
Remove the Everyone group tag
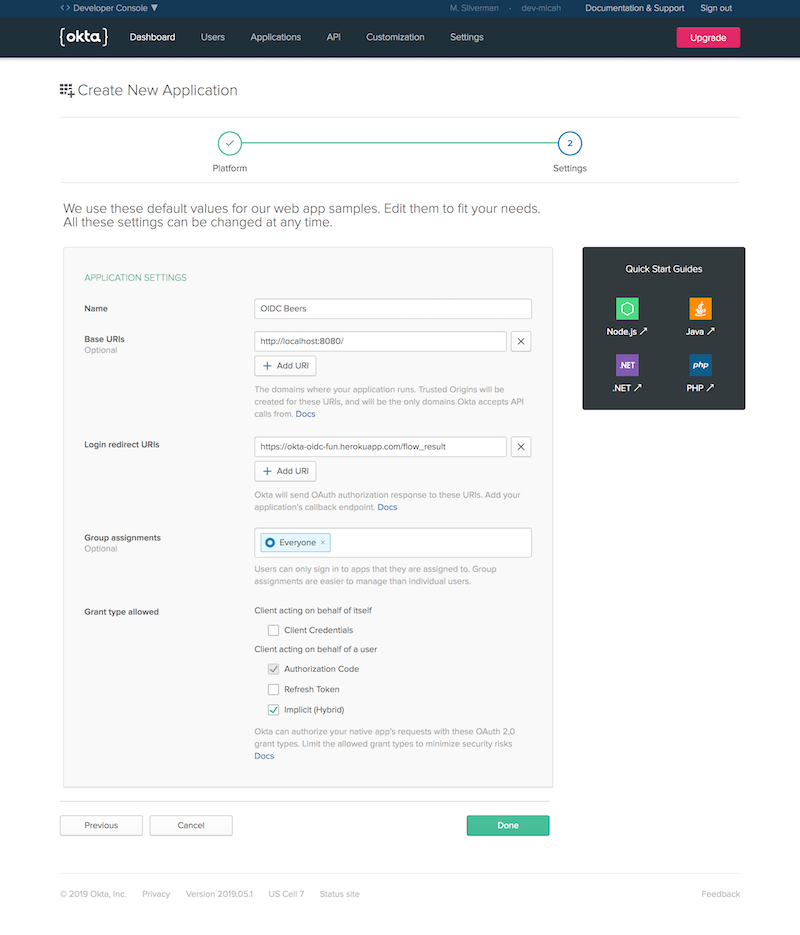(x=323, y=542)
